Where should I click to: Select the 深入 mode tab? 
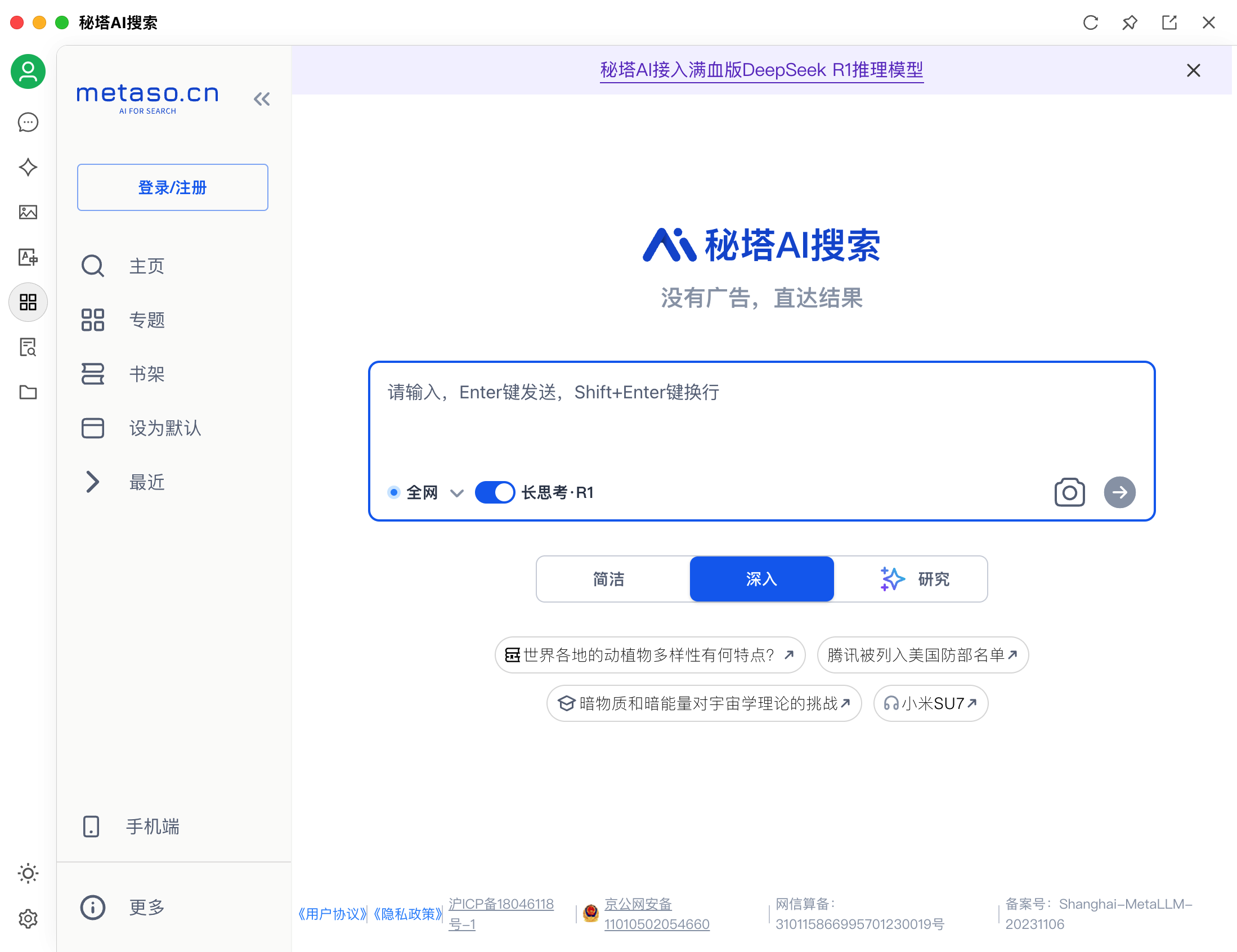(761, 579)
